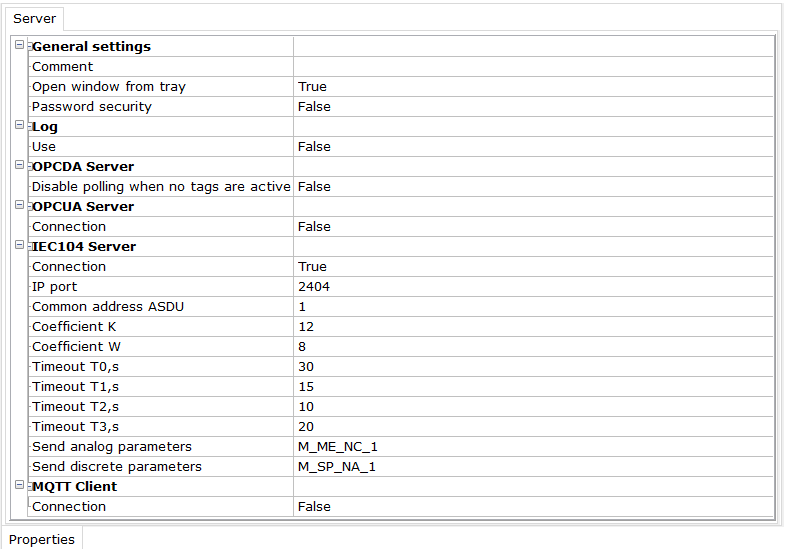Select the Log header row
785x549 pixels.
click(x=401, y=127)
